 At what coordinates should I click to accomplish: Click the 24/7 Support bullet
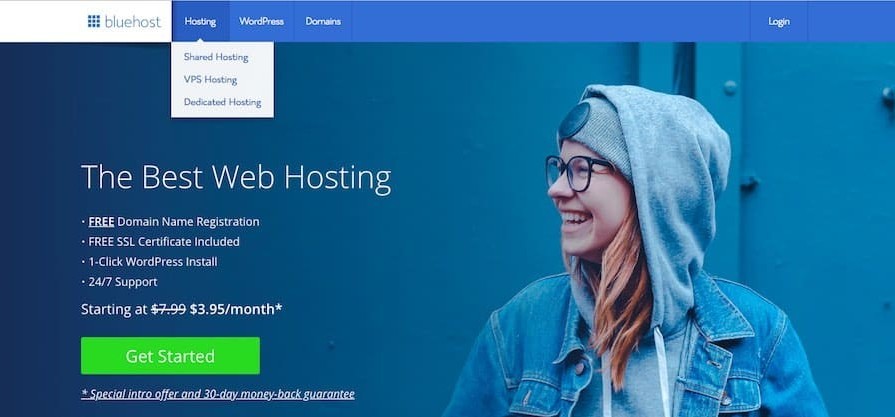123,282
